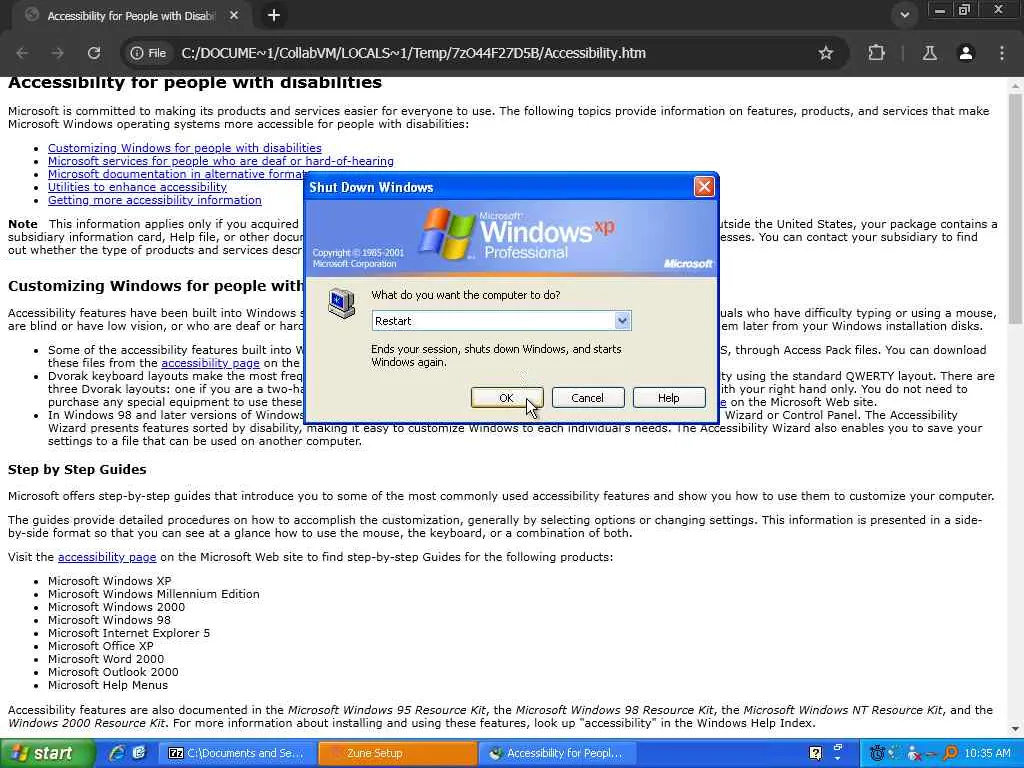Open accessibility page link in Access Pack bullet
The image size is (1024, 768).
[x=210, y=363]
